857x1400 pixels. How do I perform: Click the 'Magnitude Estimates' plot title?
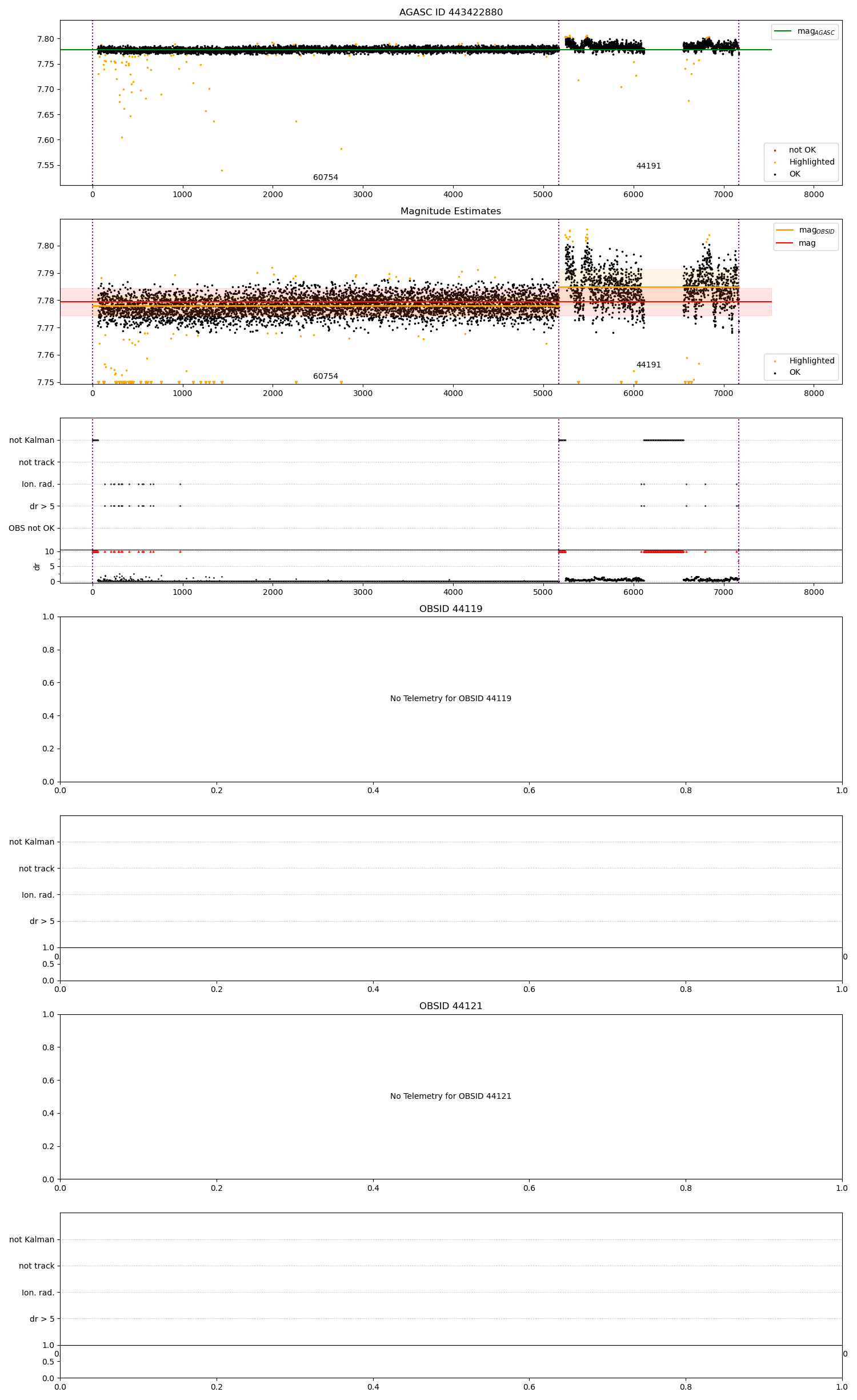(451, 211)
